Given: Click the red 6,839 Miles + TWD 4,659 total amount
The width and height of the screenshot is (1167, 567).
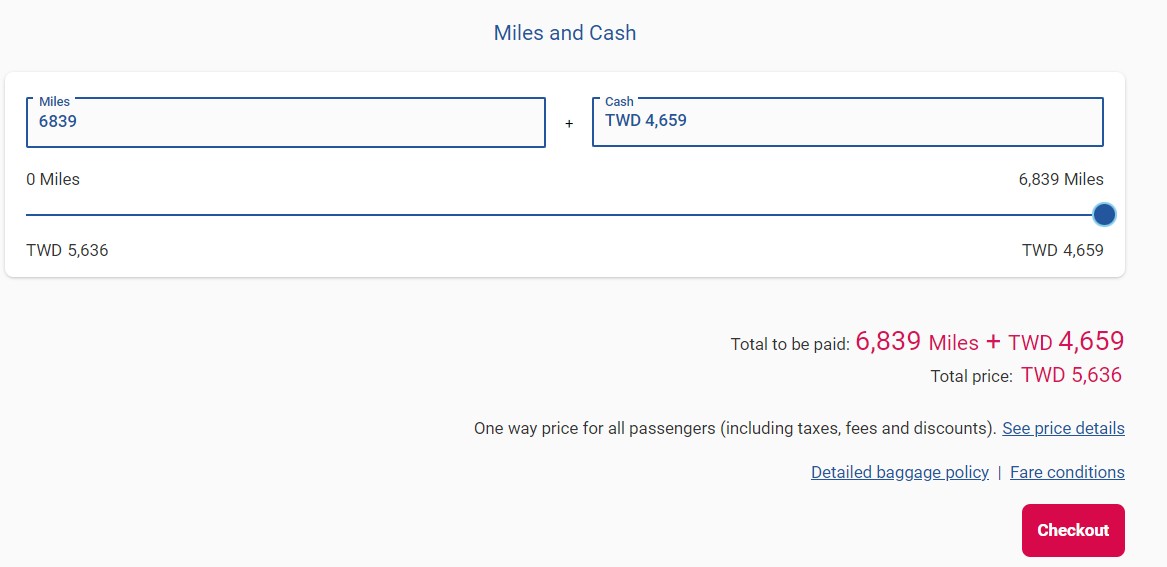Looking at the screenshot, I should [x=990, y=341].
